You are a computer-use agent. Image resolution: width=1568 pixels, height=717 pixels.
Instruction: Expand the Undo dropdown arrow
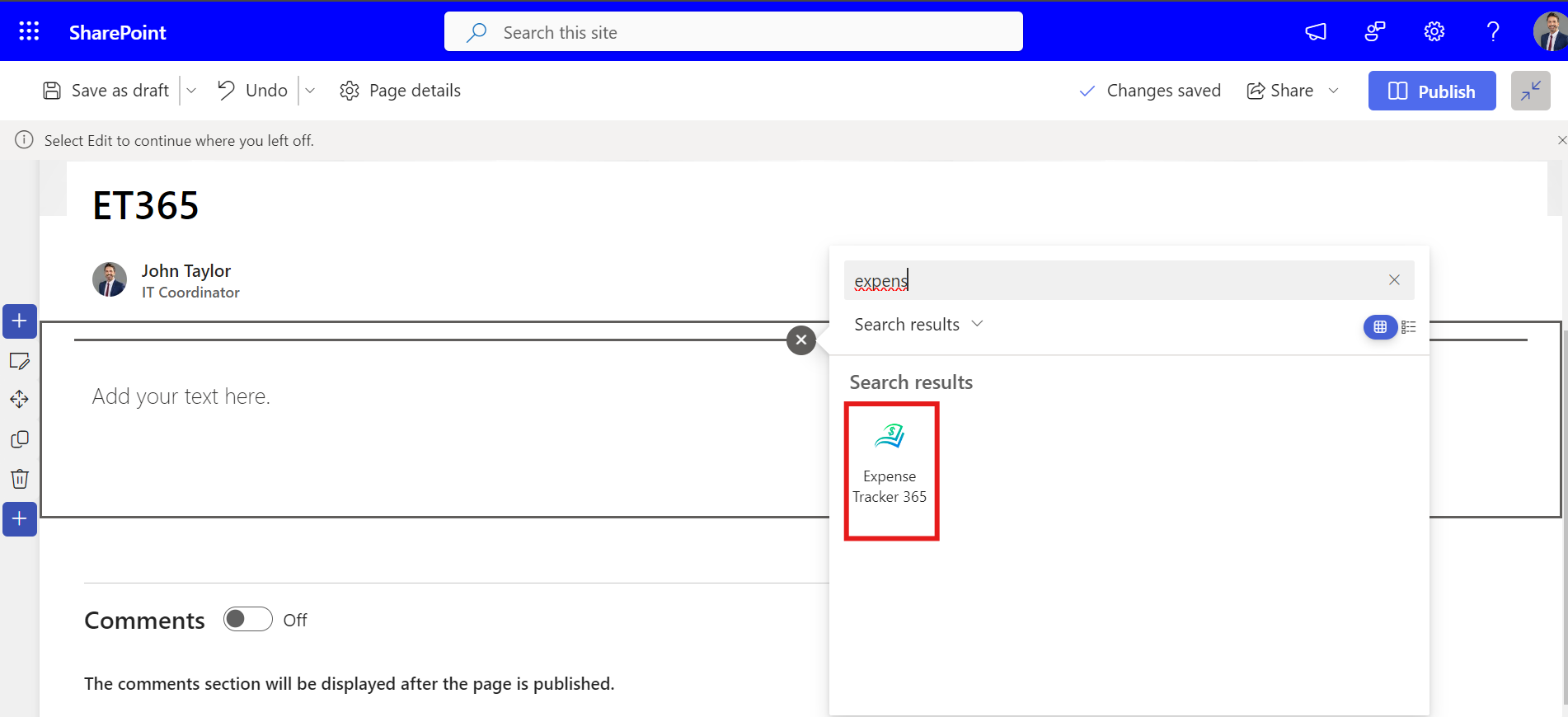[310, 91]
